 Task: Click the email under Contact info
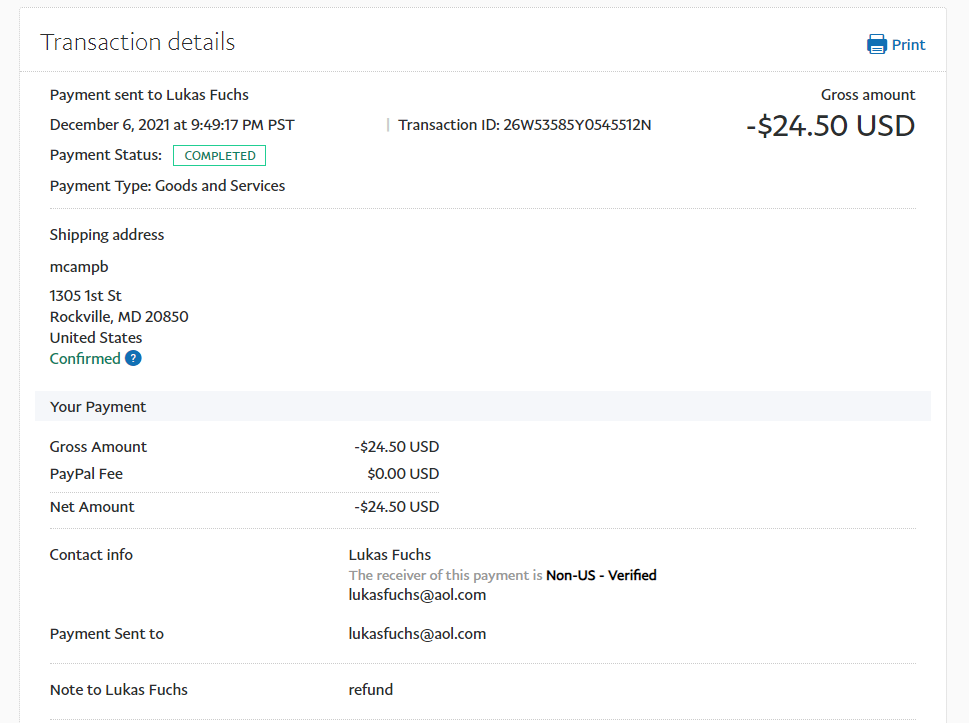click(417, 595)
